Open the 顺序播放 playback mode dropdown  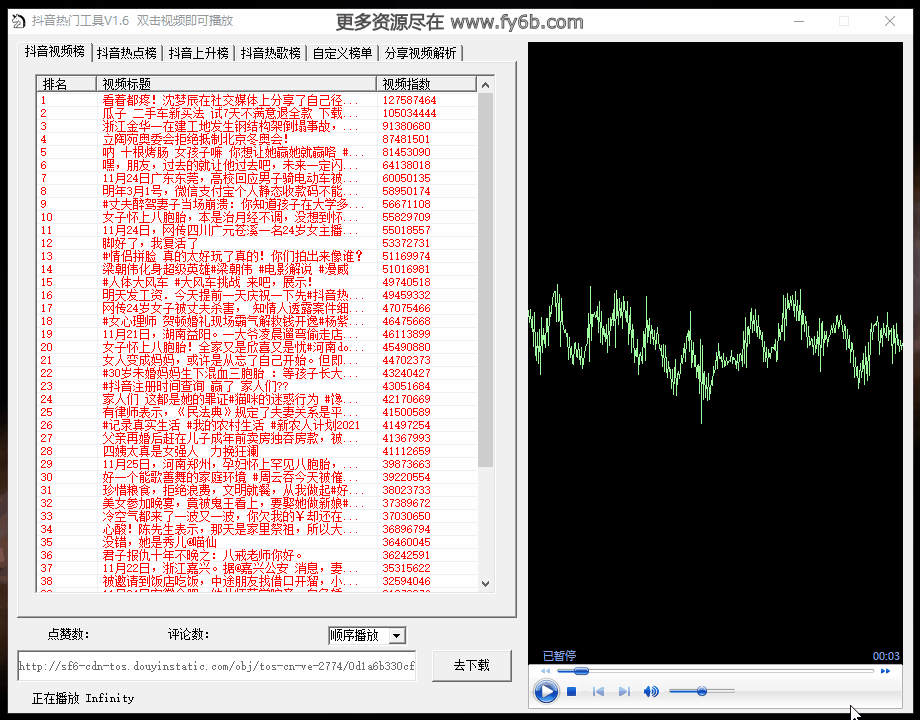(x=397, y=636)
